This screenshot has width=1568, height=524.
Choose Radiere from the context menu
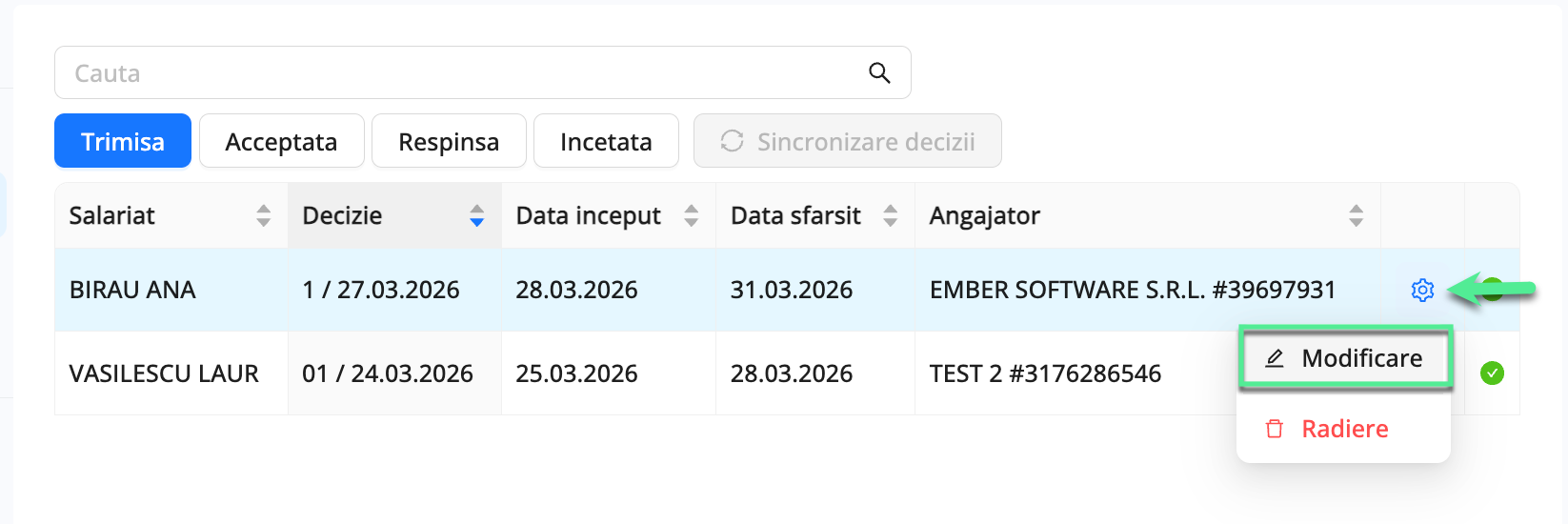(x=1344, y=429)
